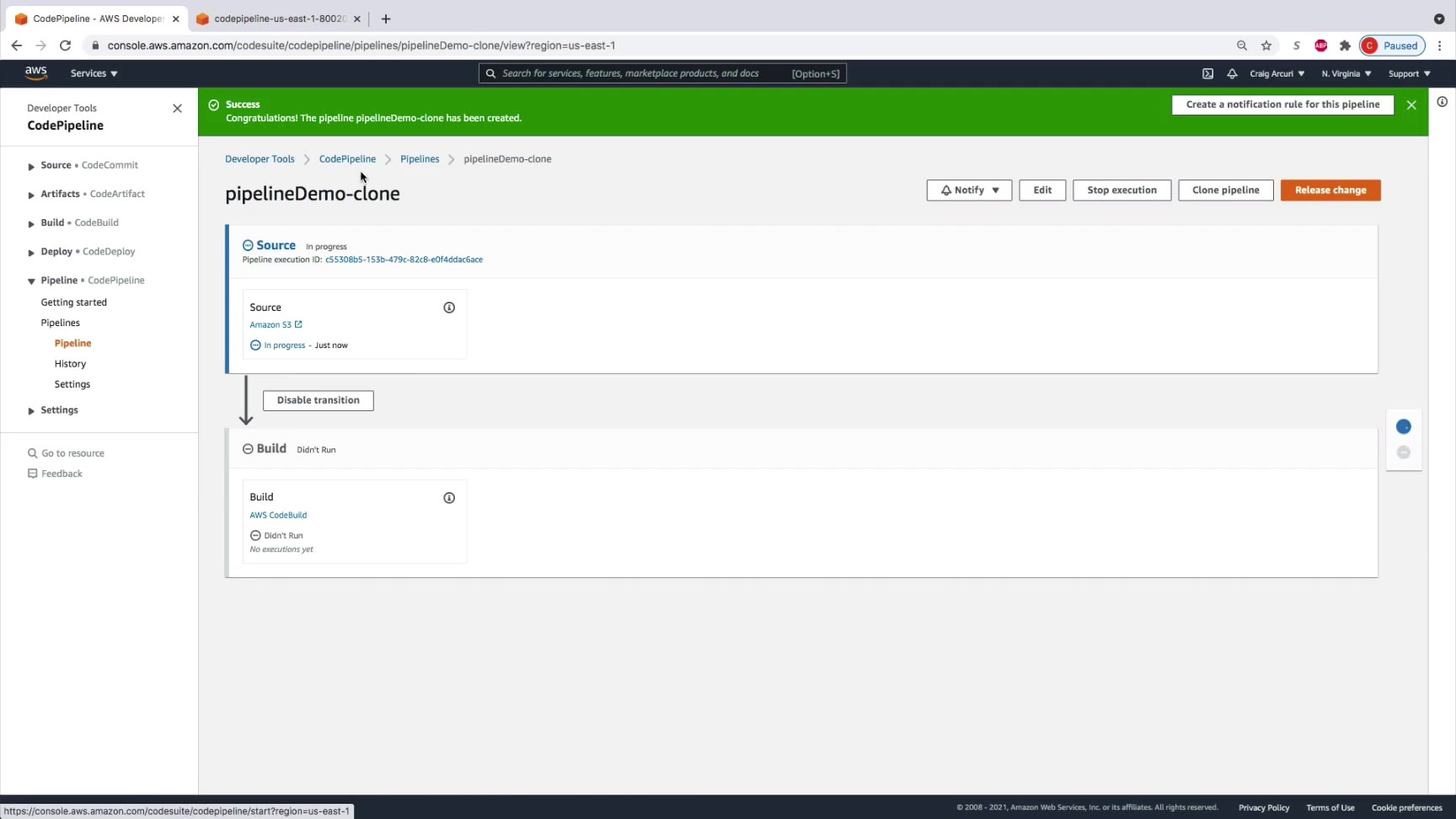The width and height of the screenshot is (1456, 819).
Task: Open Pipelines in the sidebar
Action: (x=61, y=323)
